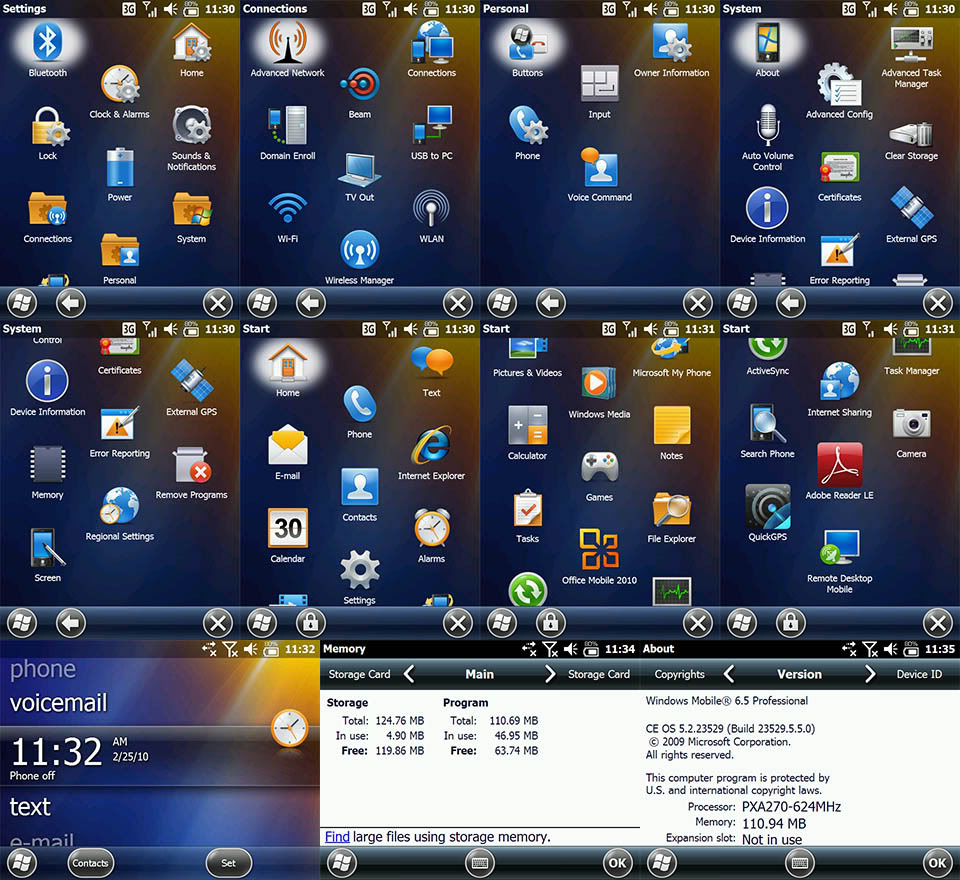Open Voice Command icon
This screenshot has height=880, width=960.
coord(599,167)
